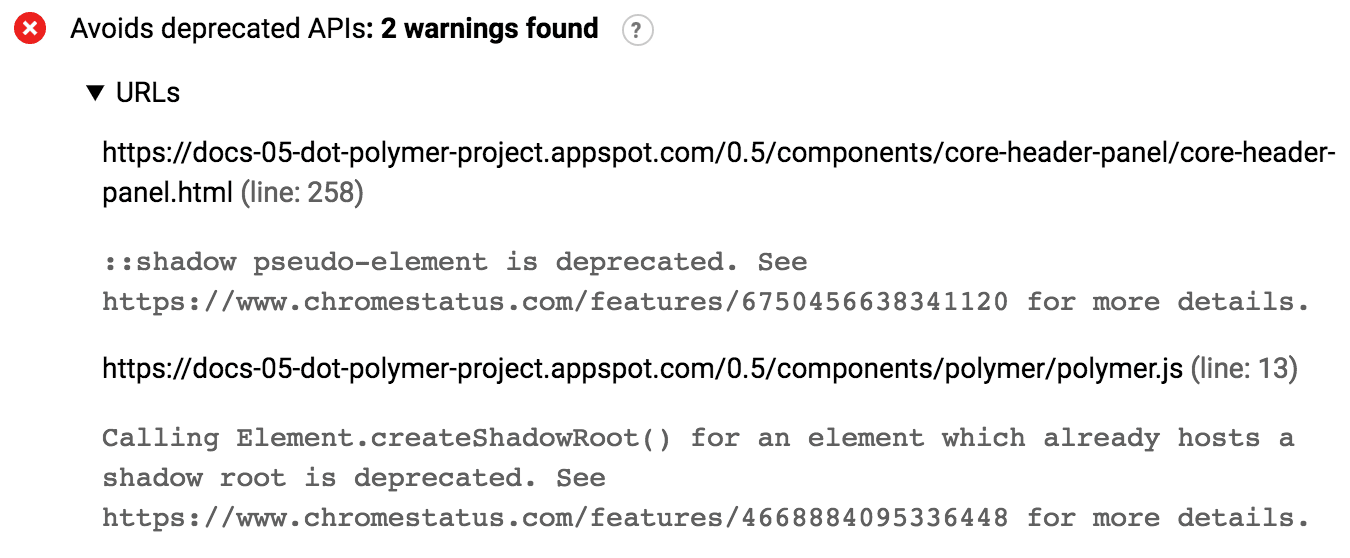This screenshot has width=1350, height=558.
Task: Click the red failed-audit X icon
Action: 31,30
